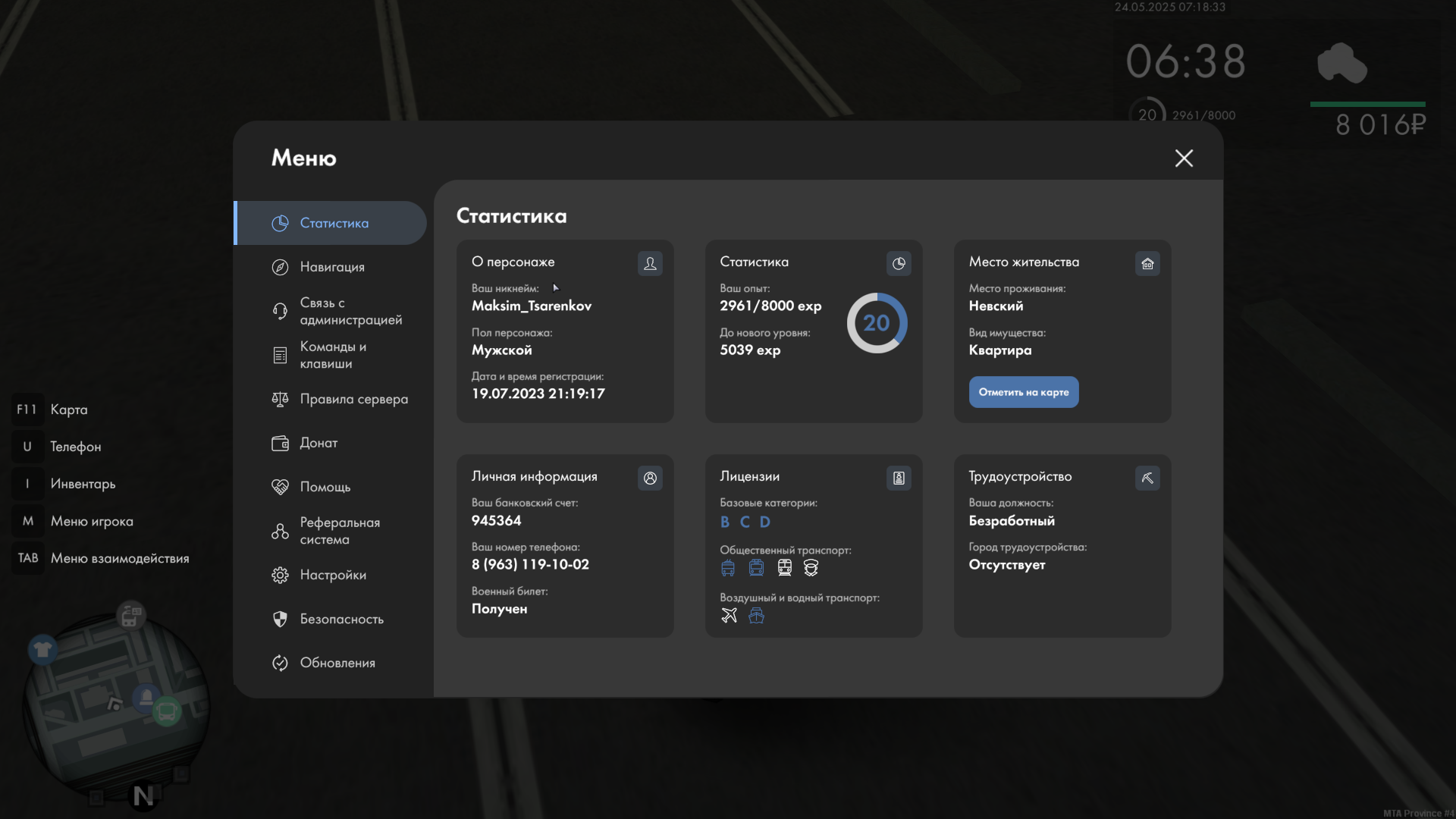Click the M Меню игрока hint
Viewport: 1456px width, 819px height.
[x=74, y=521]
